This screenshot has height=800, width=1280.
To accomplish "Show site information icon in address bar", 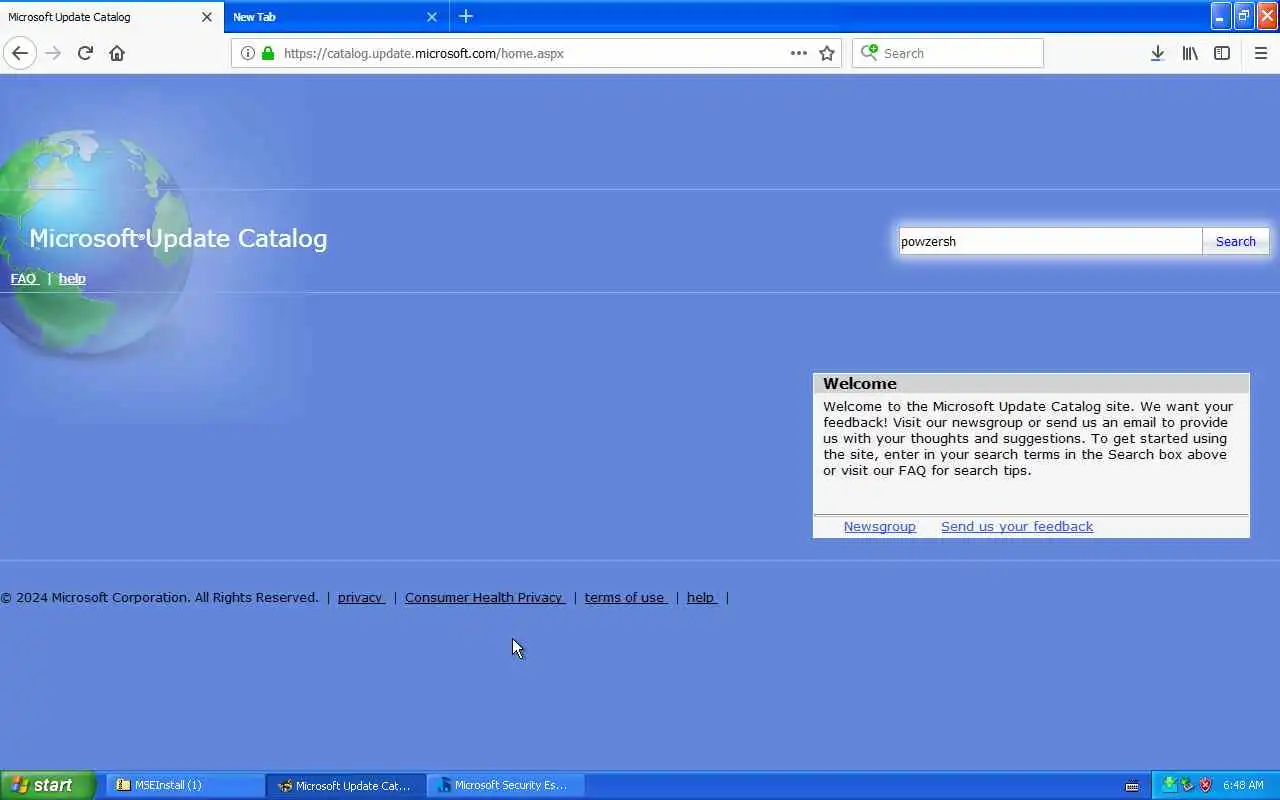I will click(x=247, y=53).
